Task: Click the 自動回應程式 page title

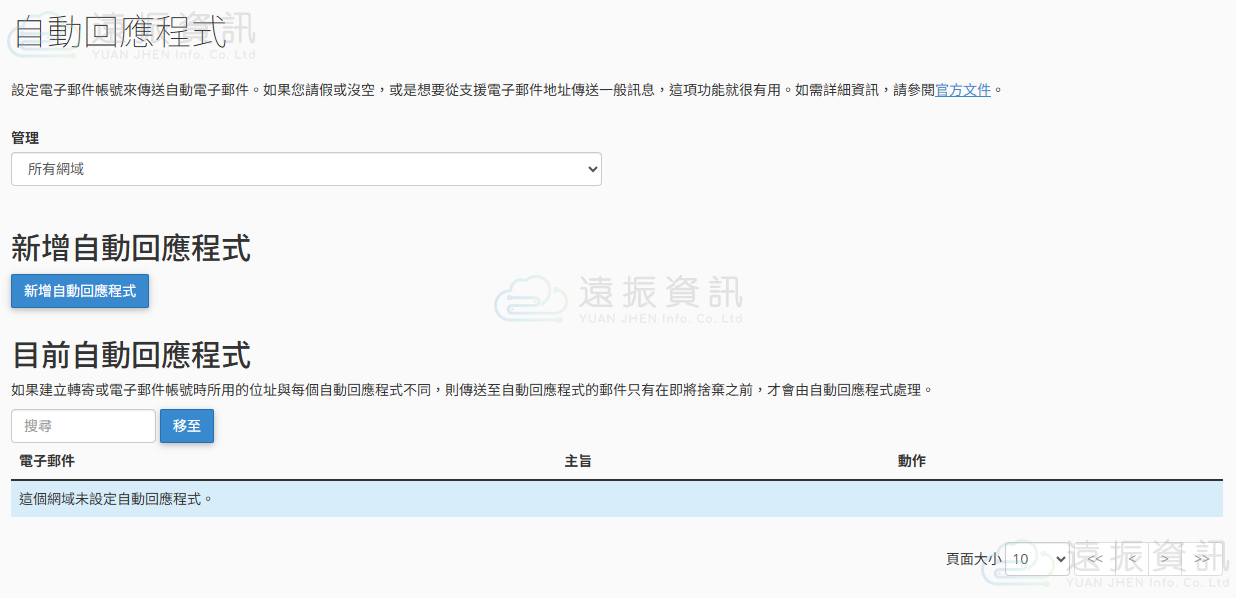Action: 120,33
